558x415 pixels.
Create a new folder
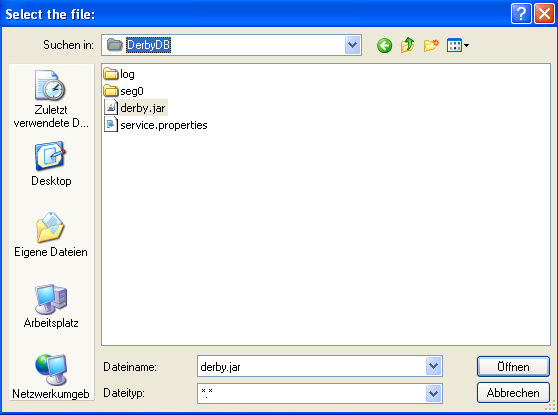point(431,45)
